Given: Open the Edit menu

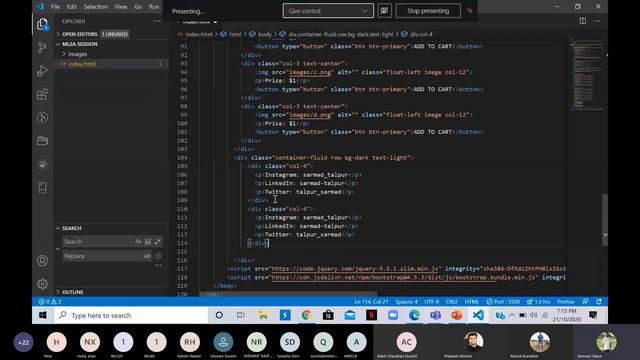Looking at the screenshot, I should pos(72,7).
